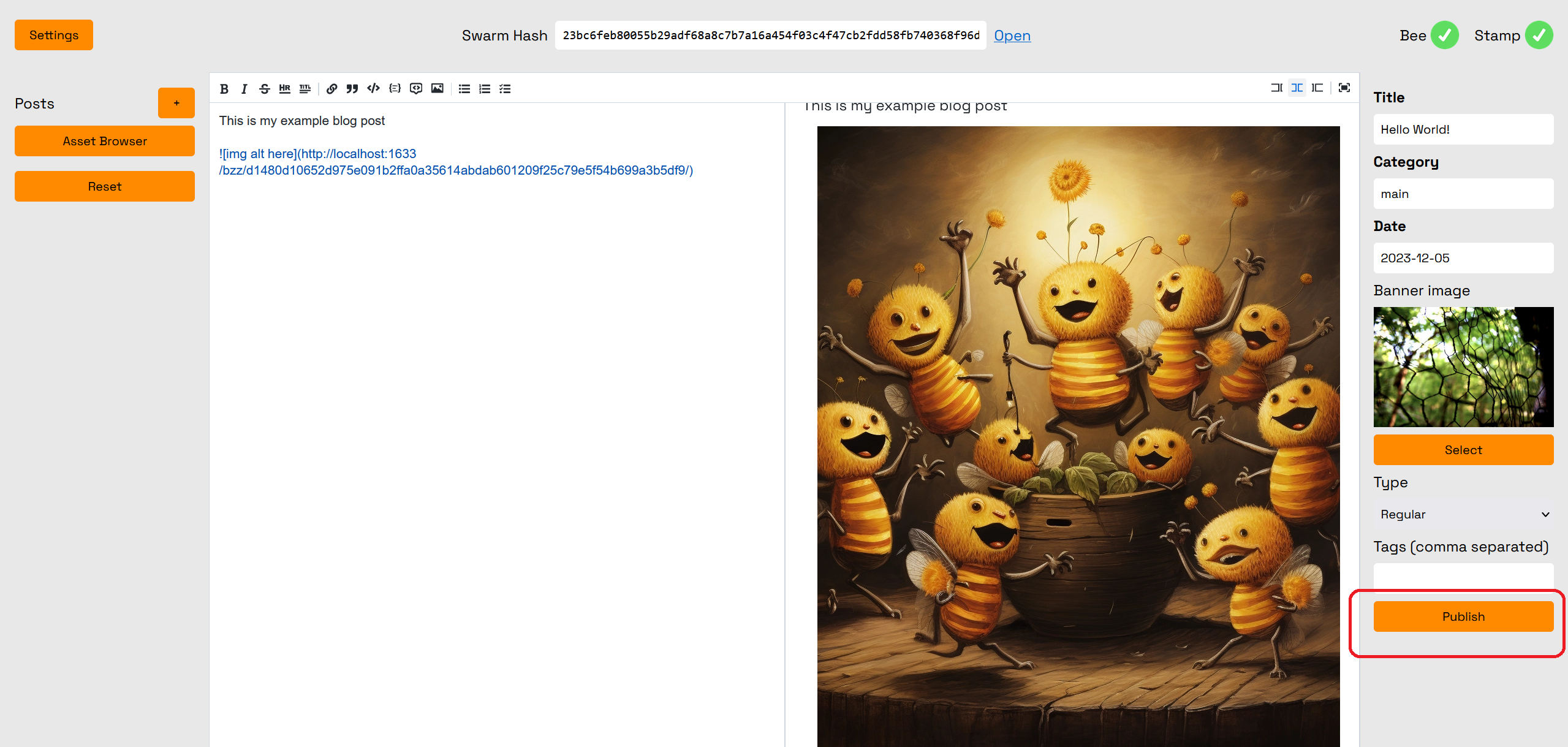Apply strikethrough formatting
Viewport: 1568px width, 747px height.
click(x=264, y=89)
